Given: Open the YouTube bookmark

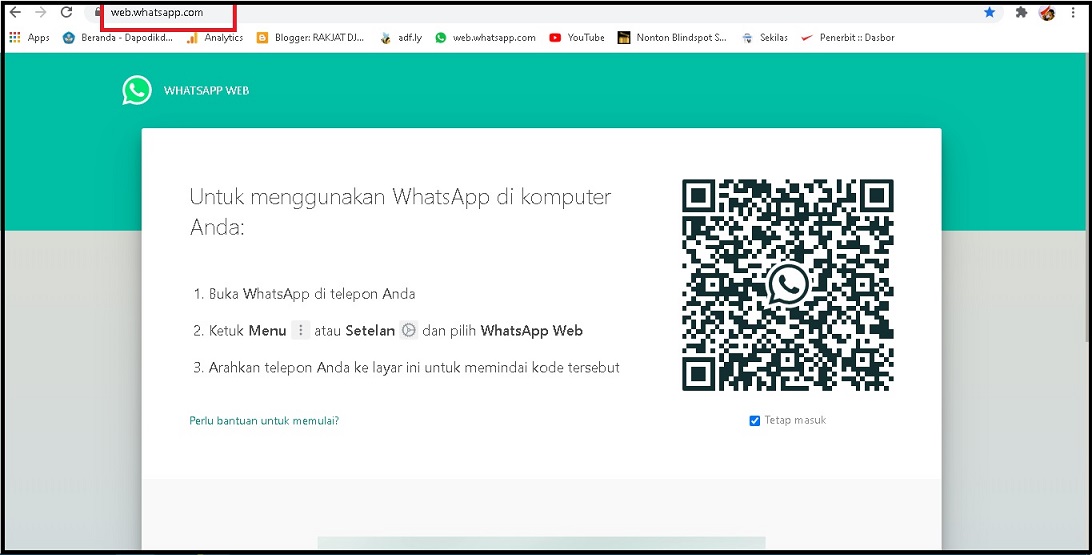Looking at the screenshot, I should (x=577, y=38).
